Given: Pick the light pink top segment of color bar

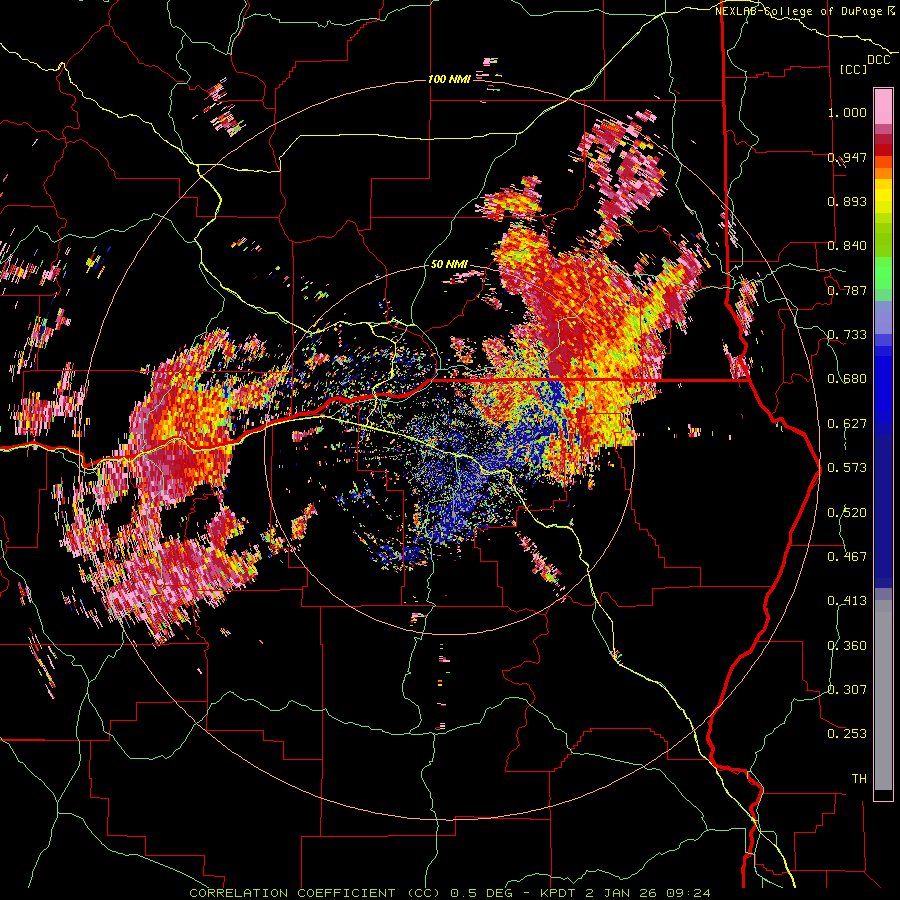Looking at the screenshot, I should pyautogui.click(x=883, y=107).
